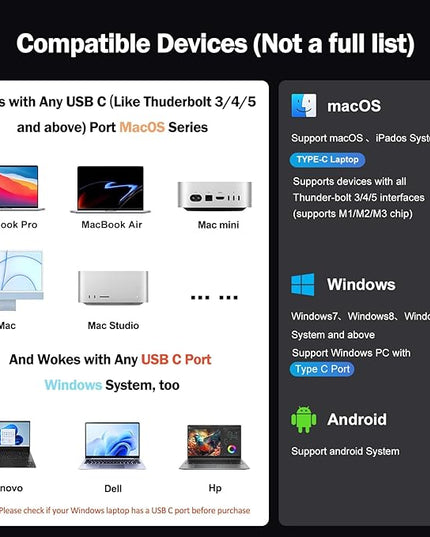
Task: Click the 'Windows8' text
Action: coord(371,316)
